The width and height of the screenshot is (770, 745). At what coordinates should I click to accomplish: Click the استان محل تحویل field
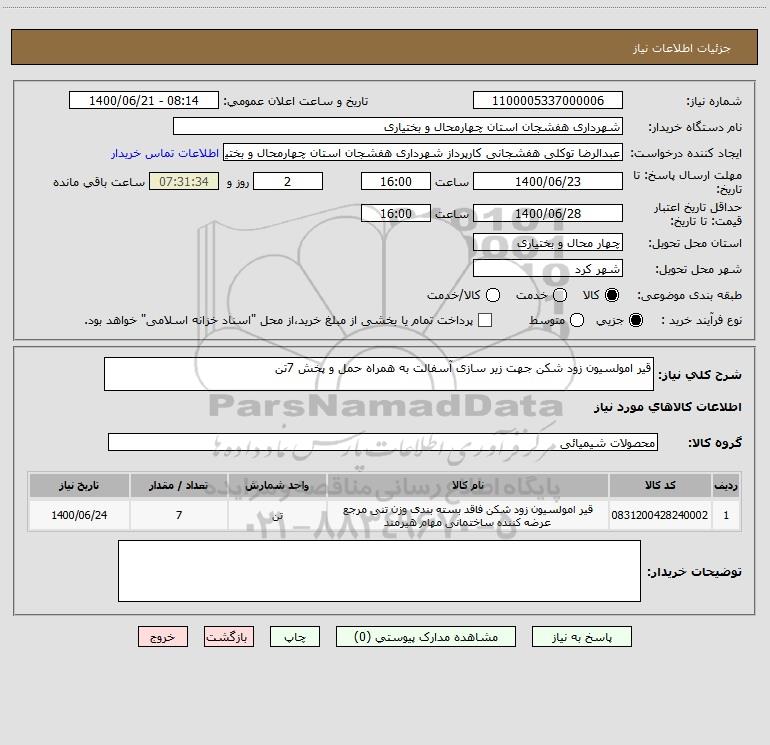tap(548, 242)
